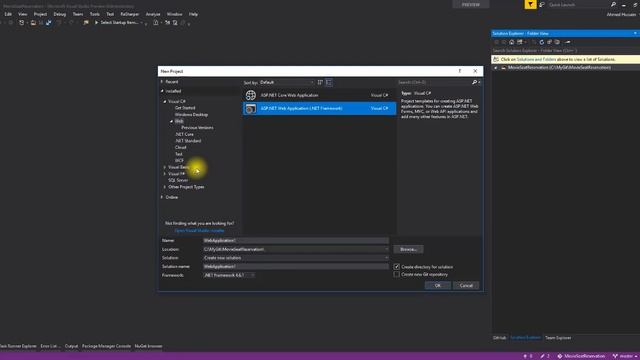The width and height of the screenshot is (640, 360).
Task: Select Previous Versions tree item
Action: pos(197,128)
